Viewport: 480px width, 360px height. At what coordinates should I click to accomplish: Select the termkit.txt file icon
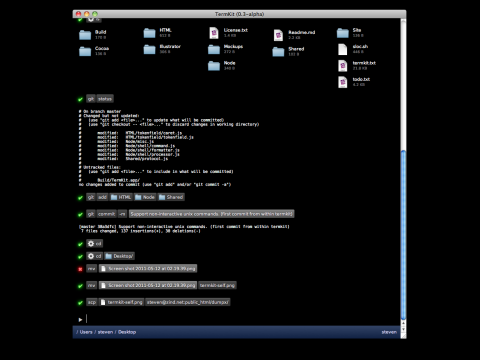coord(343,66)
